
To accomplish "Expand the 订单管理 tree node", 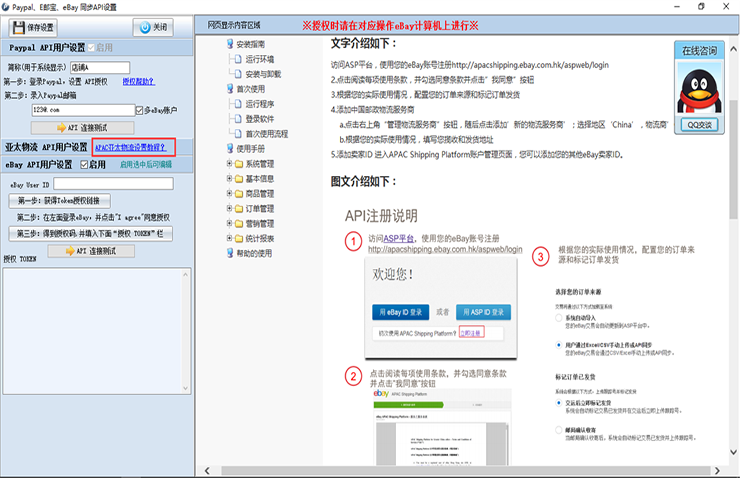I will [x=230, y=208].
